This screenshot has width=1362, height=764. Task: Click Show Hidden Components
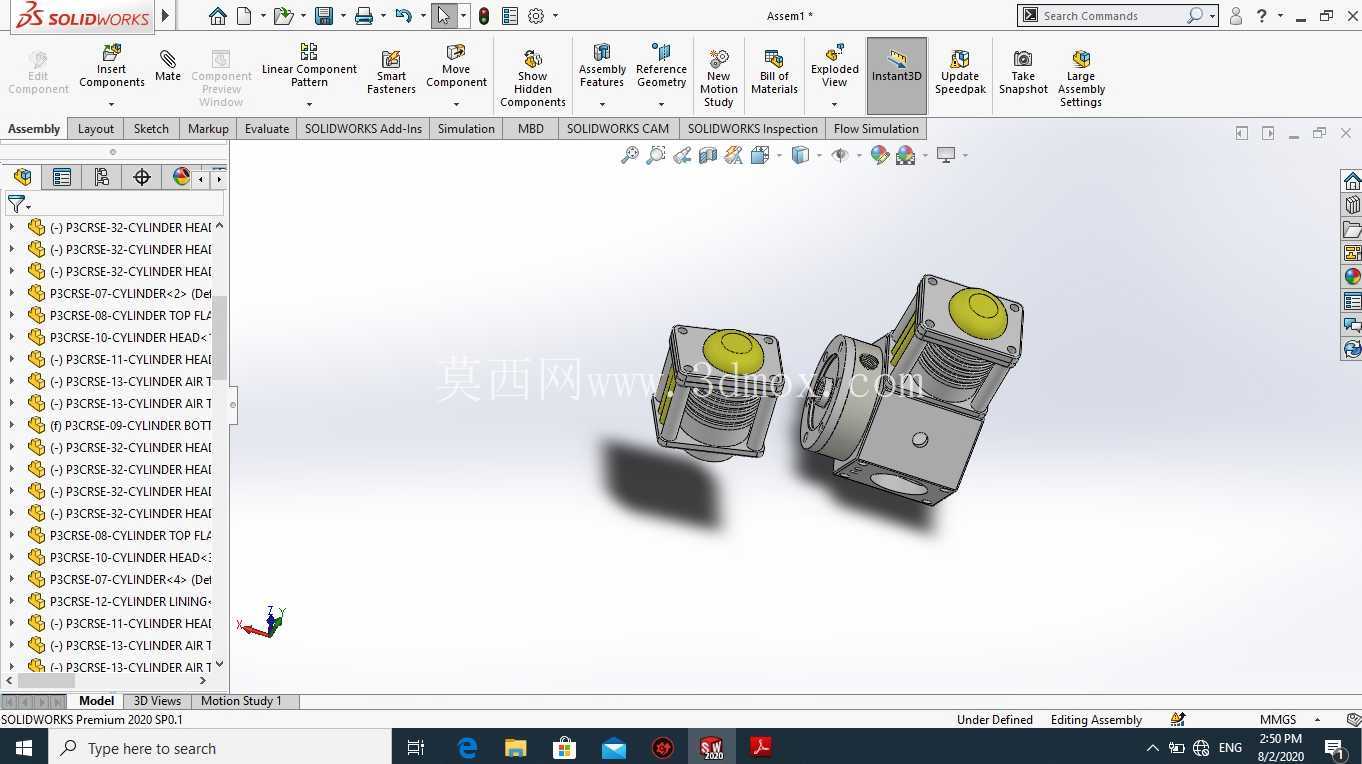click(533, 76)
